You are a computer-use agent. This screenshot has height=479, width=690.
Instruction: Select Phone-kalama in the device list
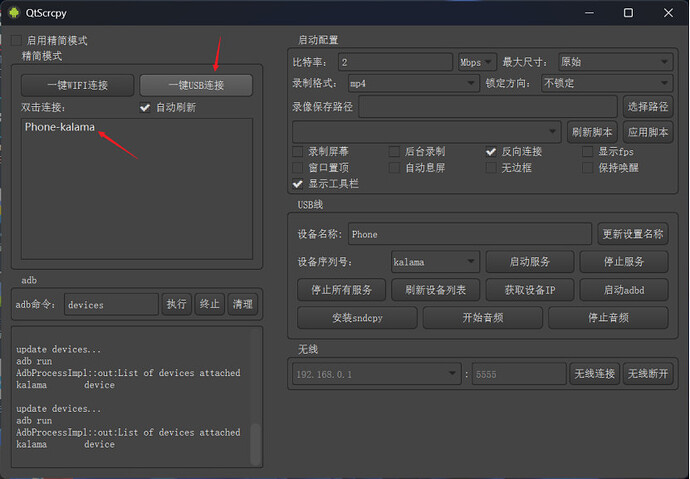click(60, 127)
